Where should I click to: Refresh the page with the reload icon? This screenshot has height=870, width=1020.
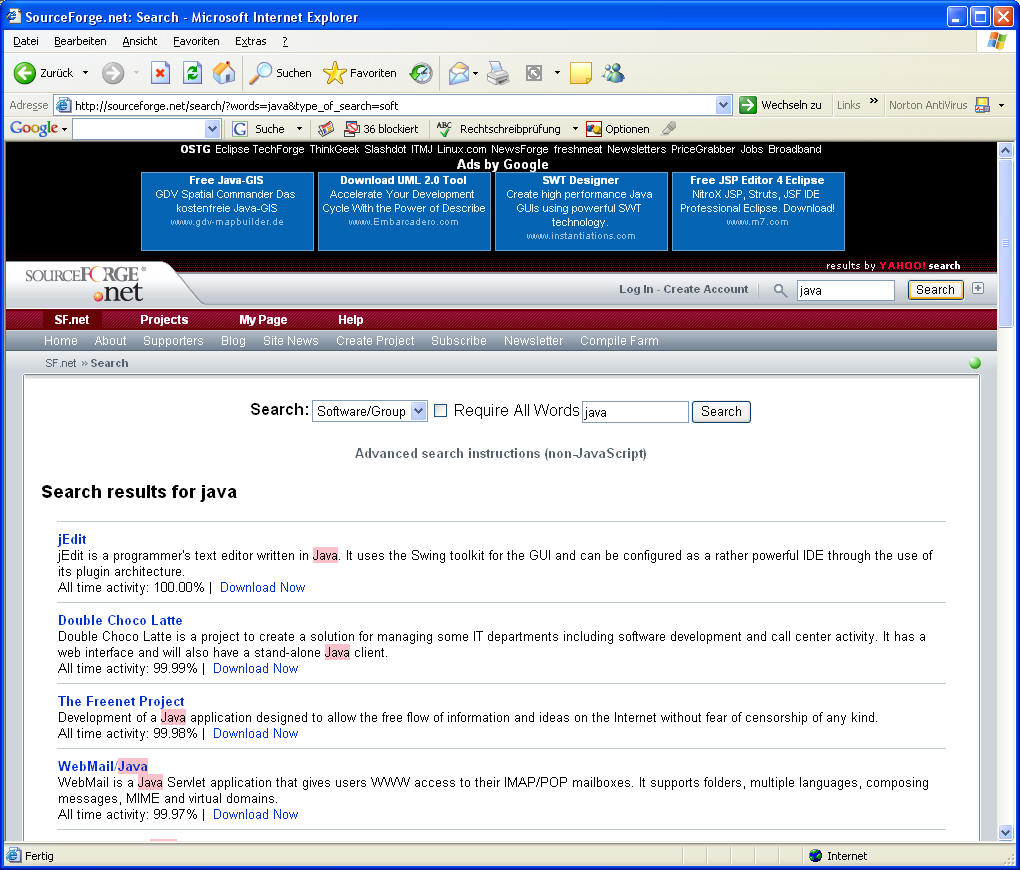(x=192, y=73)
